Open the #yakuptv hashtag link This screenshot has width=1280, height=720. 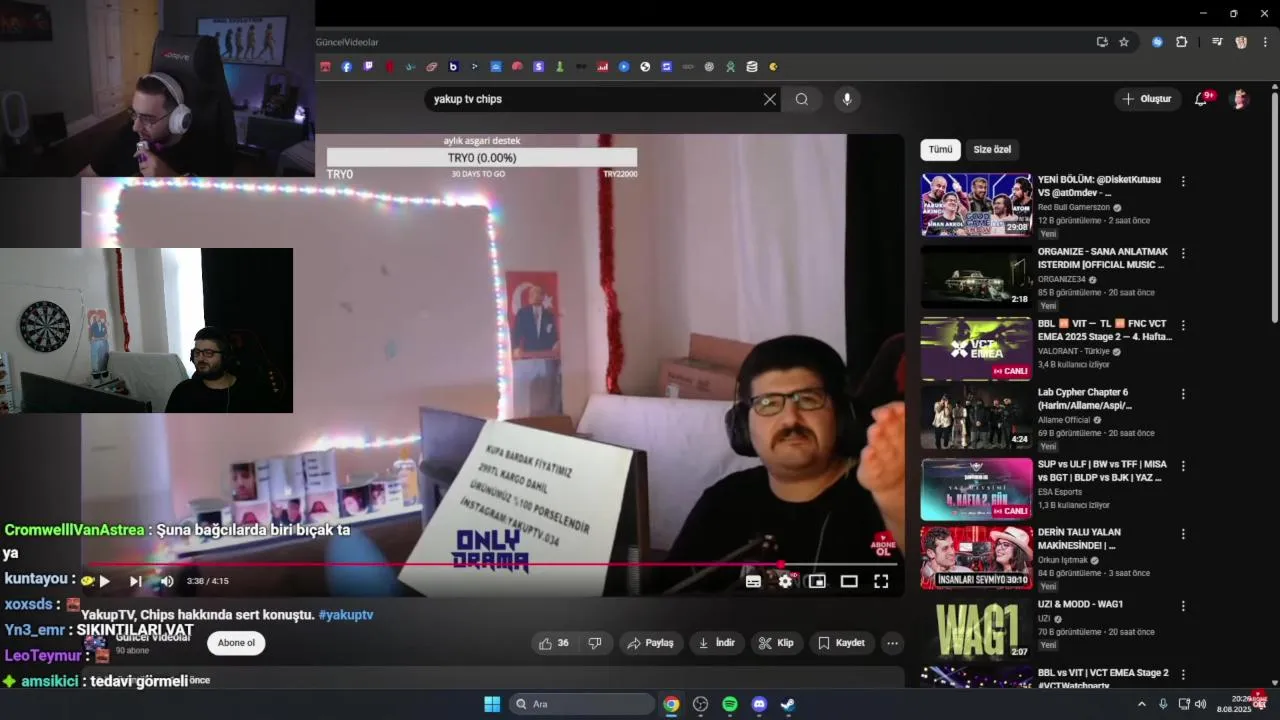346,615
